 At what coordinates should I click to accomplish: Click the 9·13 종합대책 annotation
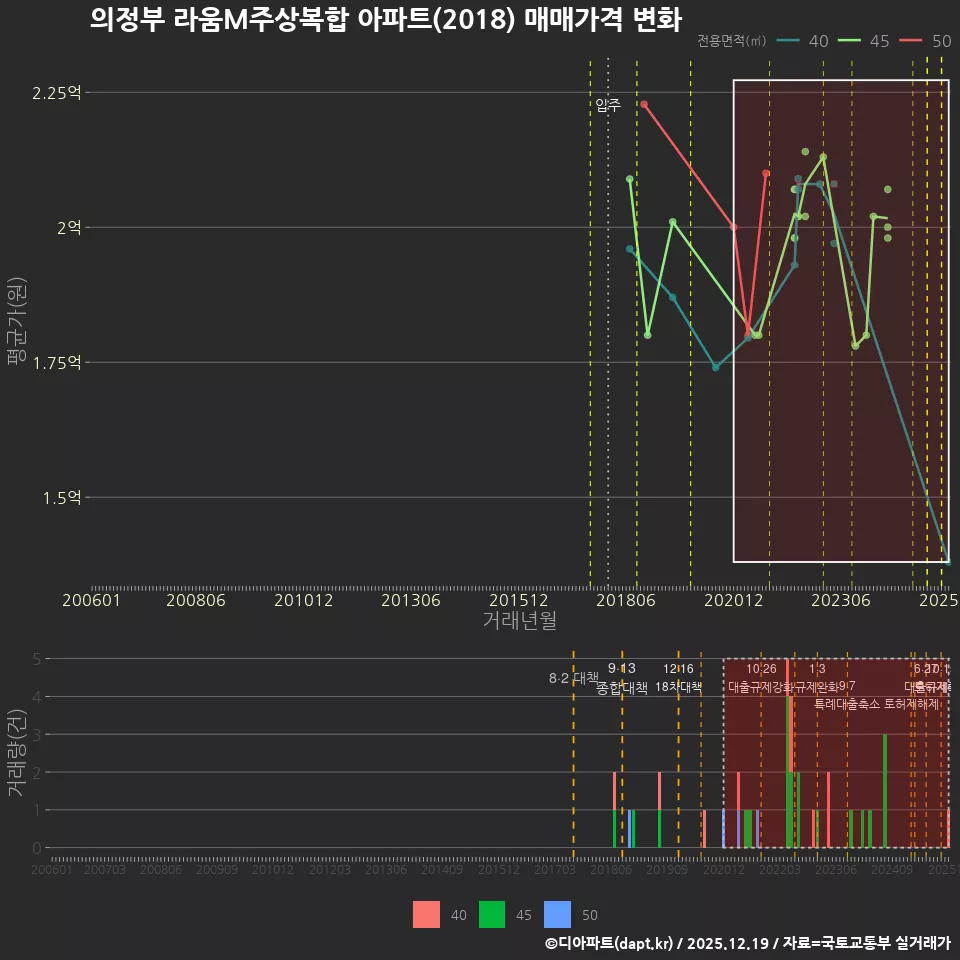click(620, 680)
